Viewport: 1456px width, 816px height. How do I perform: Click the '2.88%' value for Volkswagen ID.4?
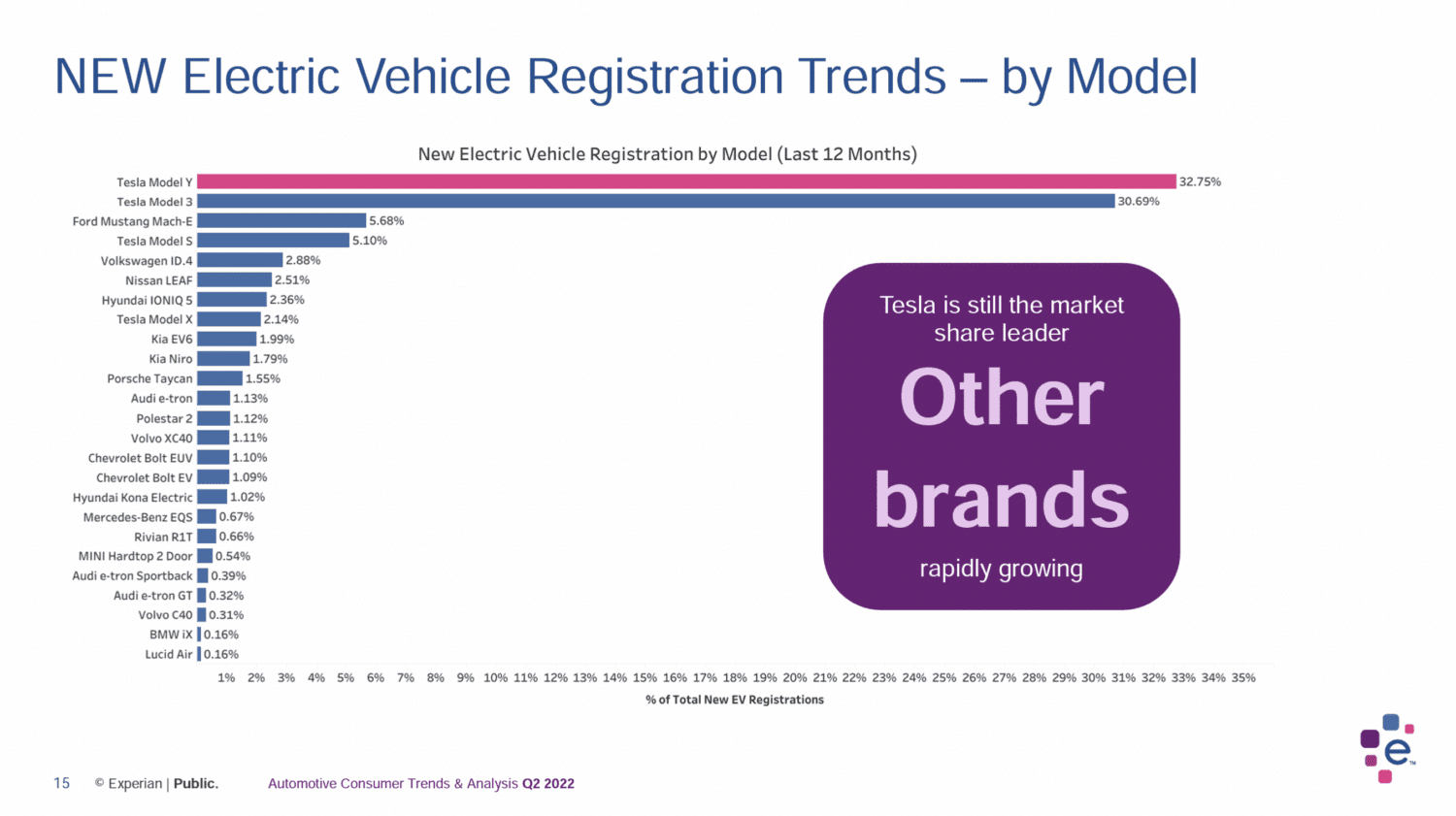[303, 260]
